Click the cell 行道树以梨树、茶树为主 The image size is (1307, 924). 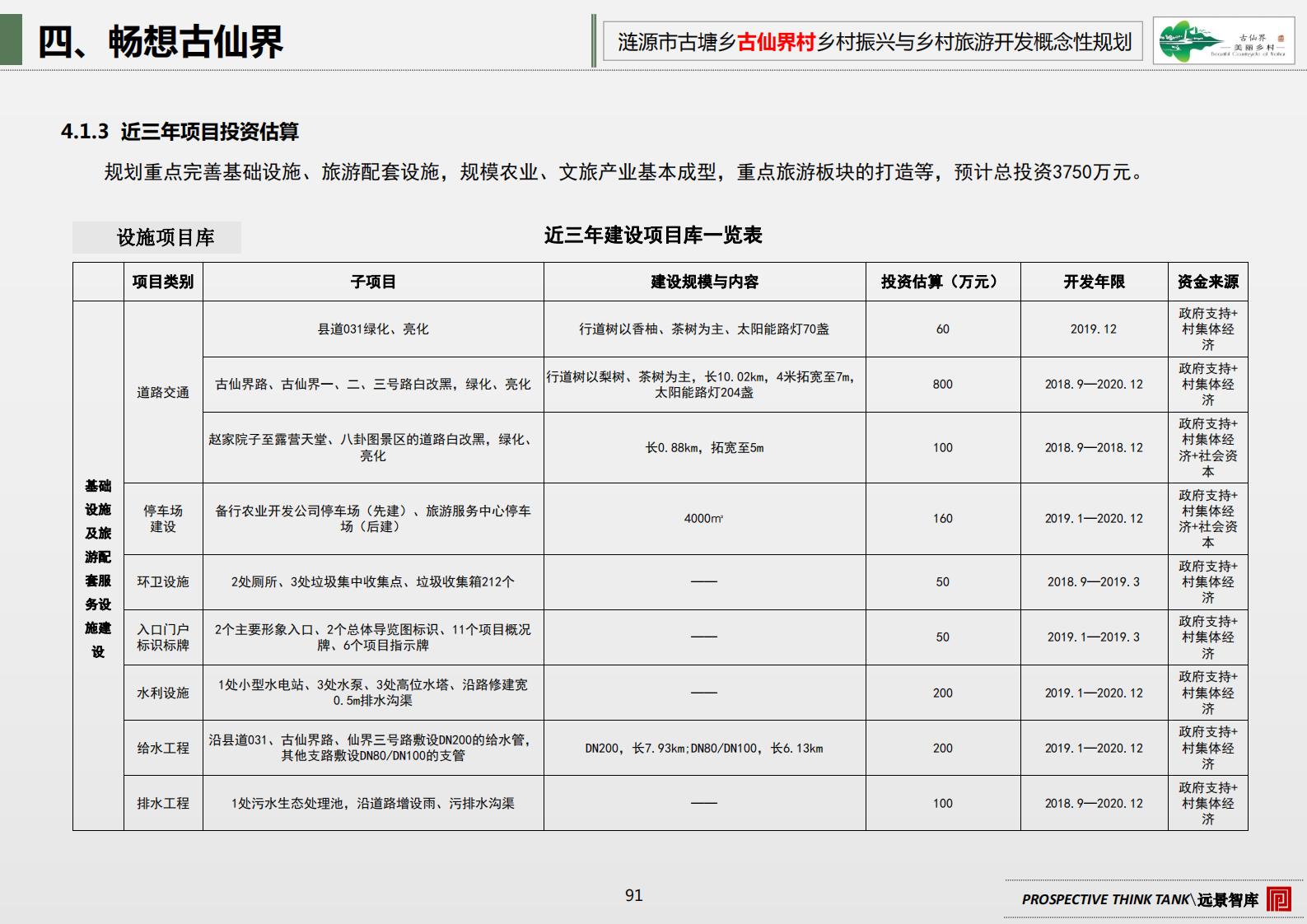pyautogui.click(x=705, y=384)
